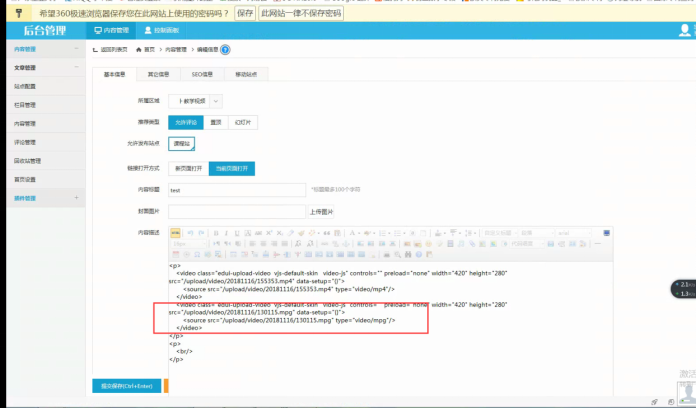Click the home icon in the breadcrumb
The height and width of the screenshot is (409, 697).
tap(138, 49)
